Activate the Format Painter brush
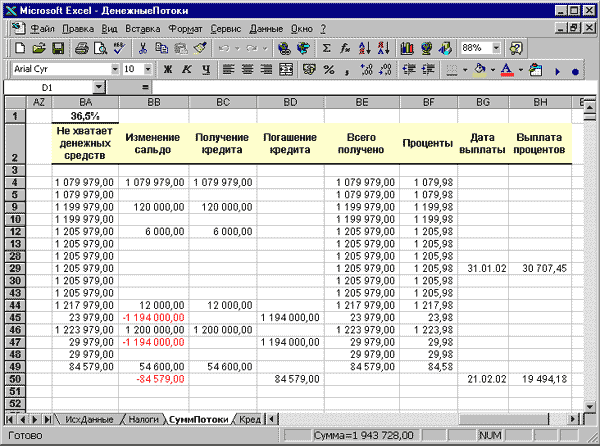Image resolution: width=600 pixels, height=448 pixels. pos(200,49)
